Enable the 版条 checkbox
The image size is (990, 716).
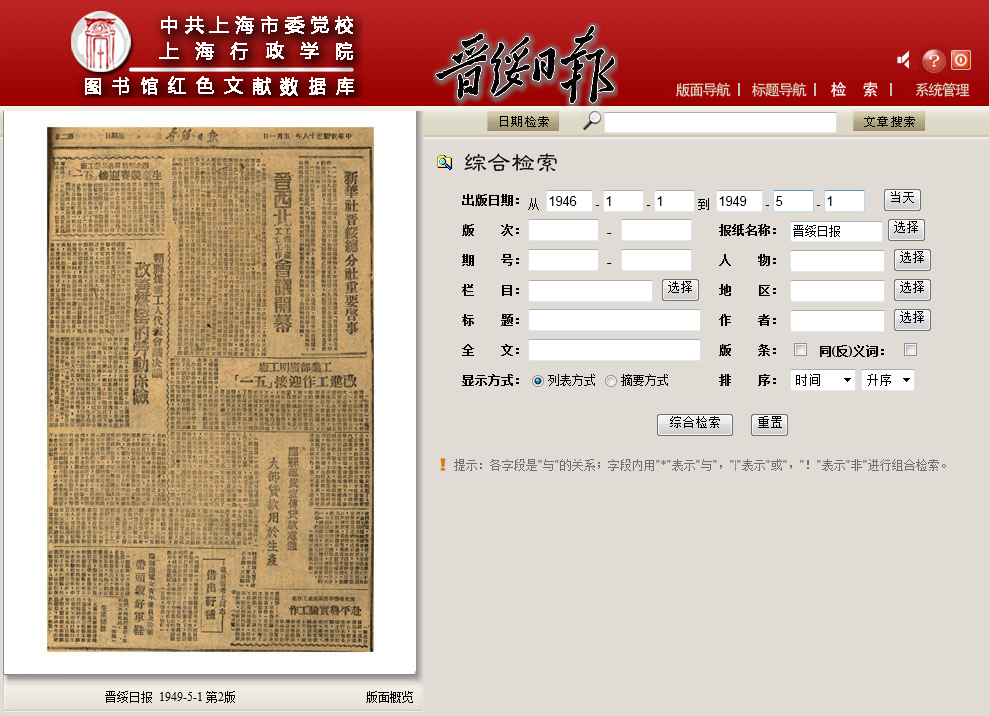[800, 350]
